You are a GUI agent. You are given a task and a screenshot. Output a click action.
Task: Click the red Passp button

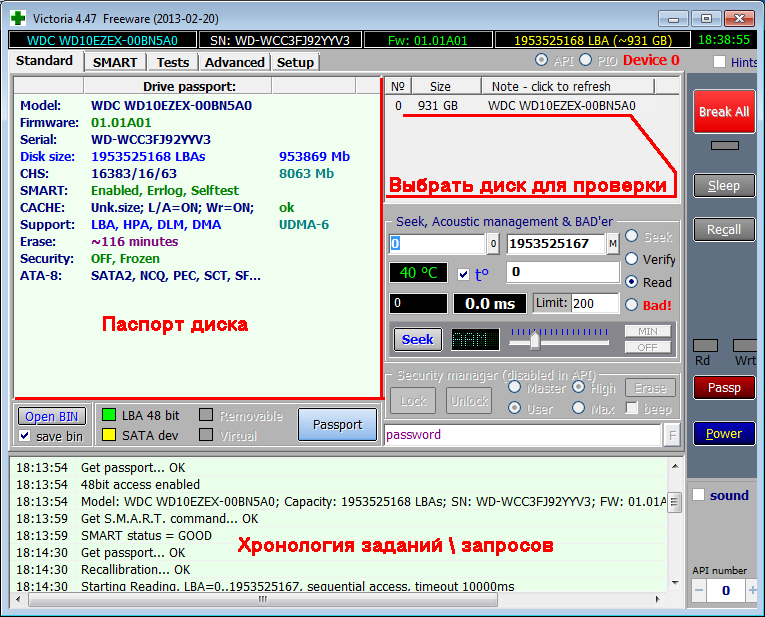[724, 388]
